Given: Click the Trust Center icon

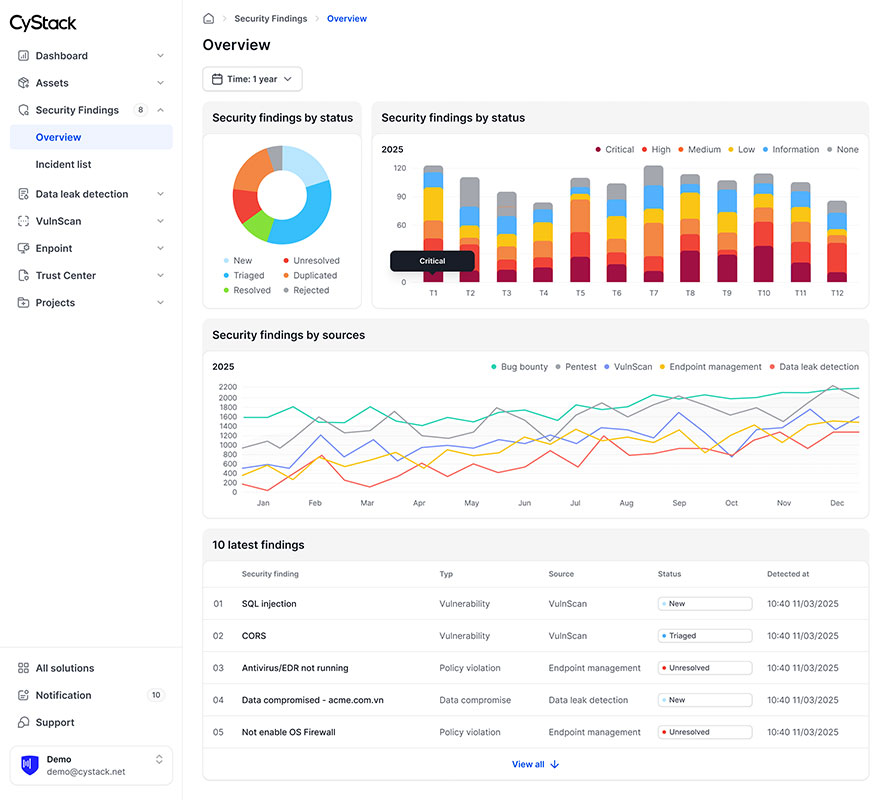Looking at the screenshot, I should (x=24, y=275).
